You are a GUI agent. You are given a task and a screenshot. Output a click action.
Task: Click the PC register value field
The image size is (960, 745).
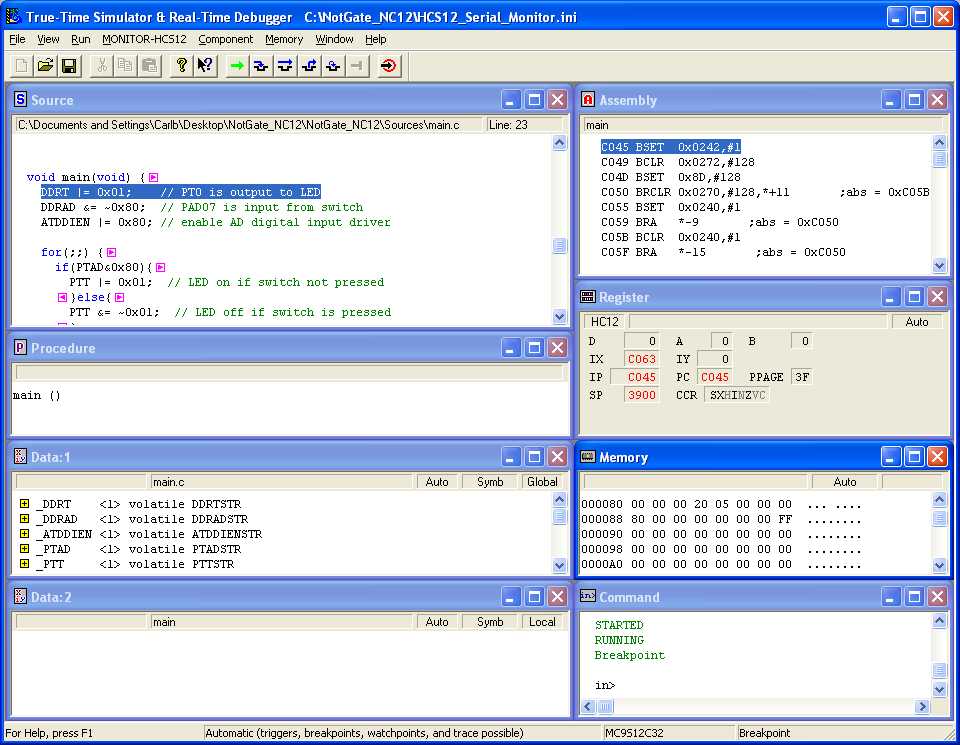point(715,377)
